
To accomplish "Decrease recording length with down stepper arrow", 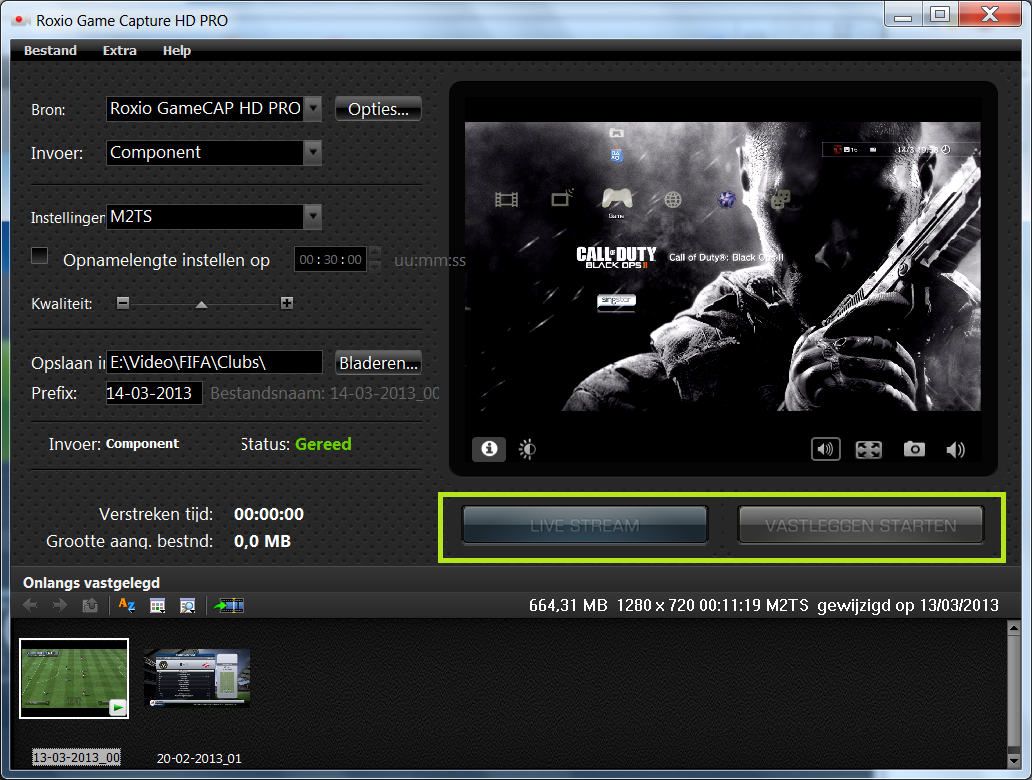I will click(x=375, y=265).
